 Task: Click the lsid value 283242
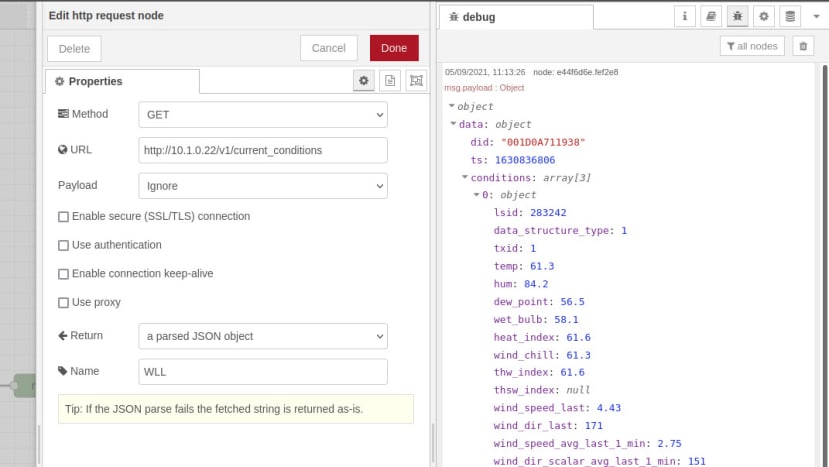tap(548, 213)
